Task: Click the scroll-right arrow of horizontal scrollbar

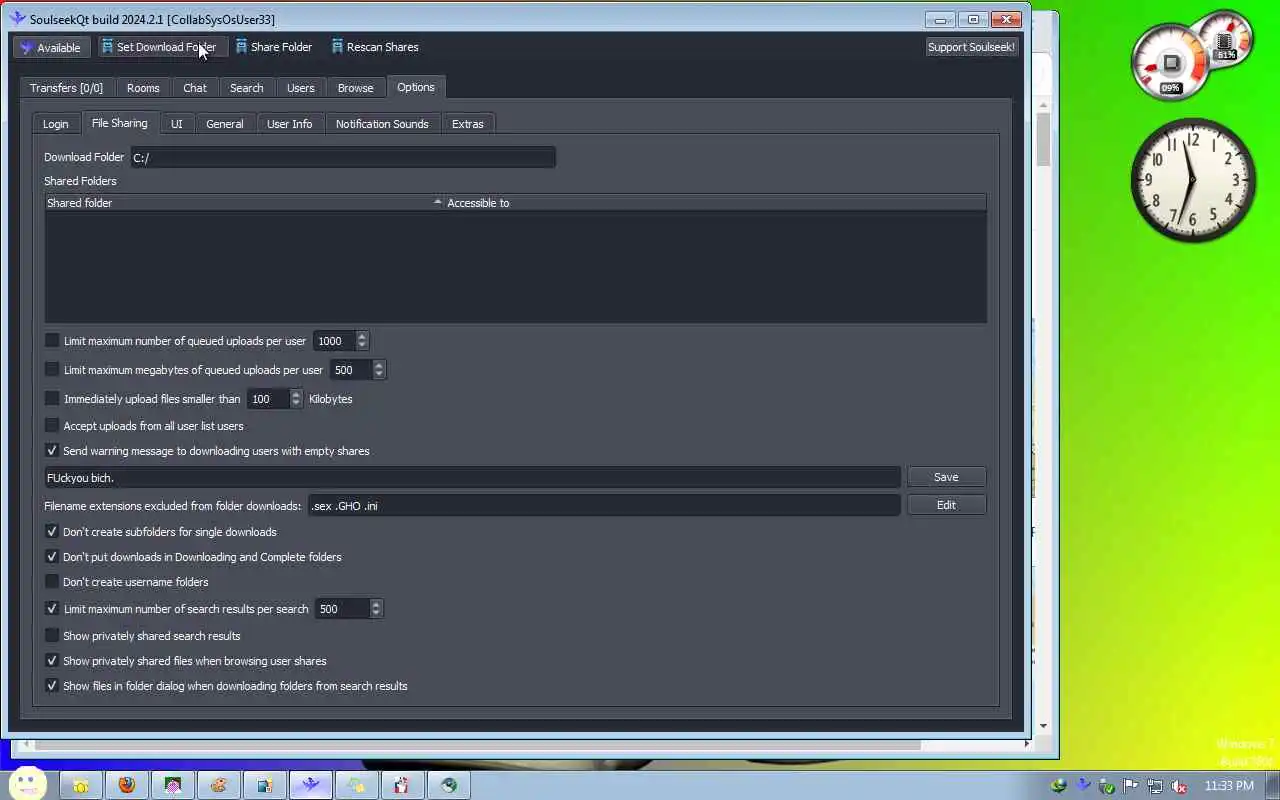Action: click(1026, 744)
